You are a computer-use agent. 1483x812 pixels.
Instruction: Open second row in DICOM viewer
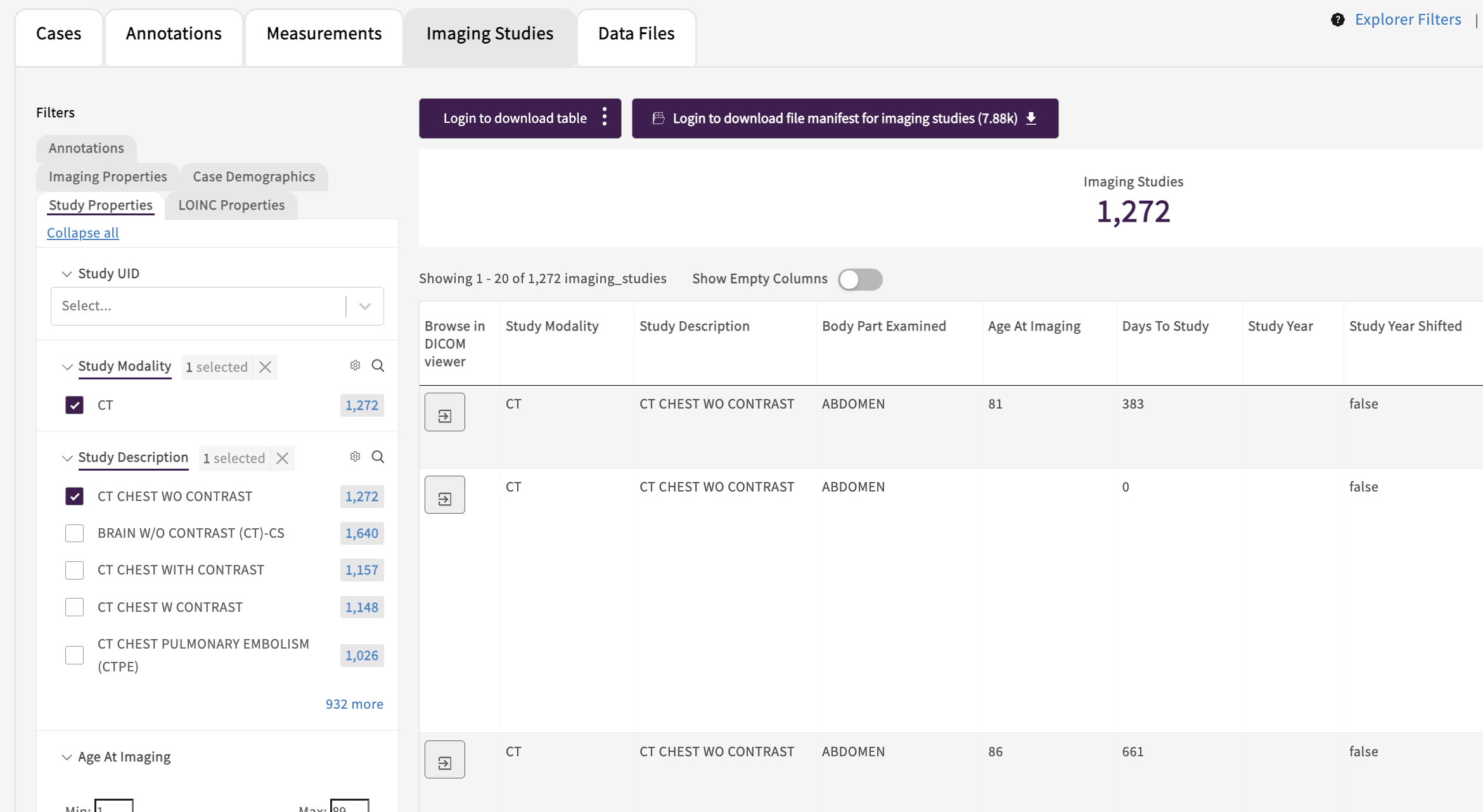coord(444,495)
